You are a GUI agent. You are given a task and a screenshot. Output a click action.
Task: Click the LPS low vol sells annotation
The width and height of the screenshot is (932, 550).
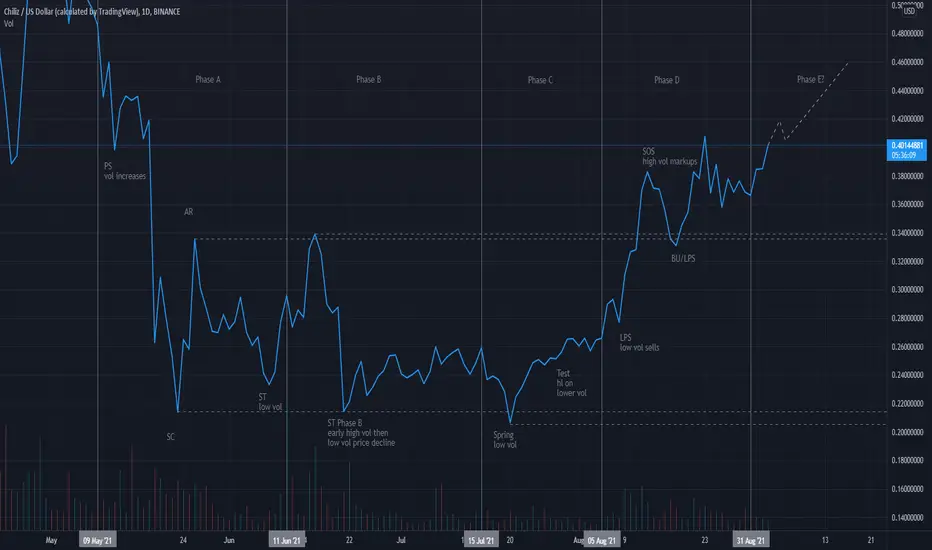click(x=640, y=342)
